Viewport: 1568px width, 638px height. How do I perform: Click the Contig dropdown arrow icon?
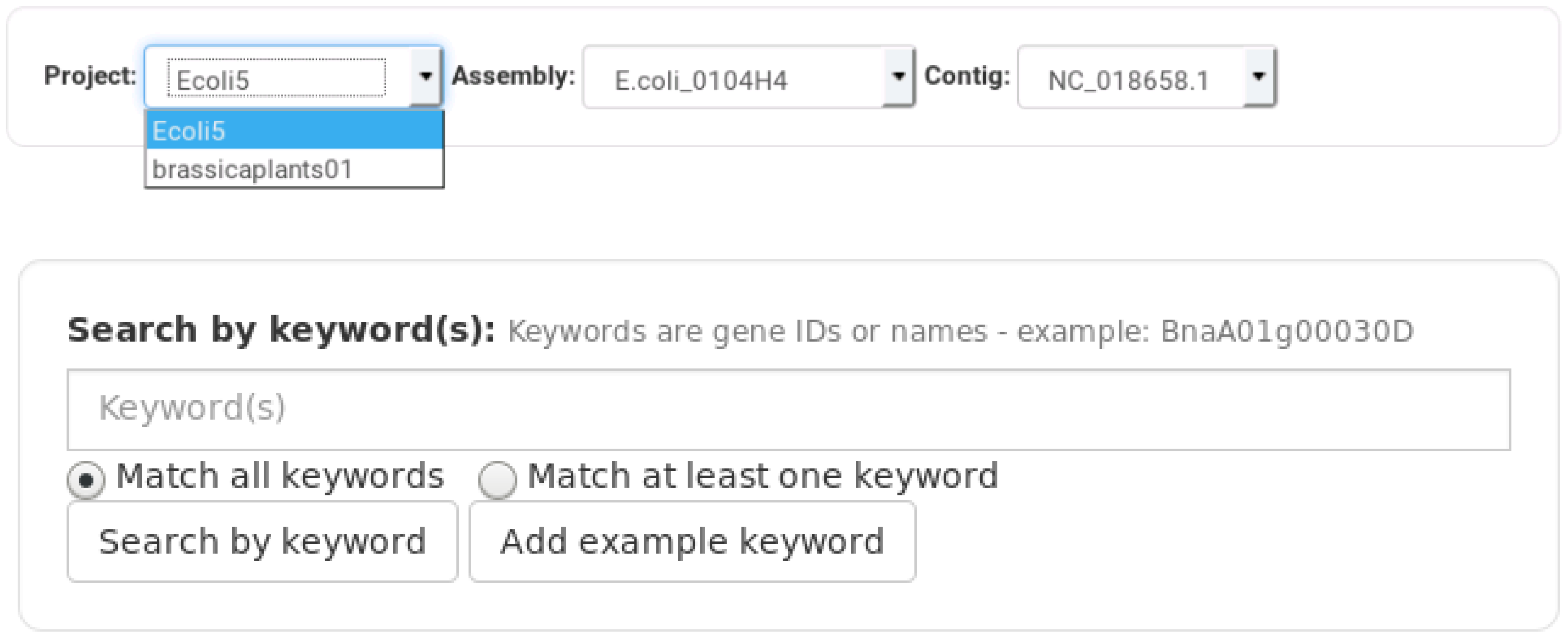[x=1259, y=77]
